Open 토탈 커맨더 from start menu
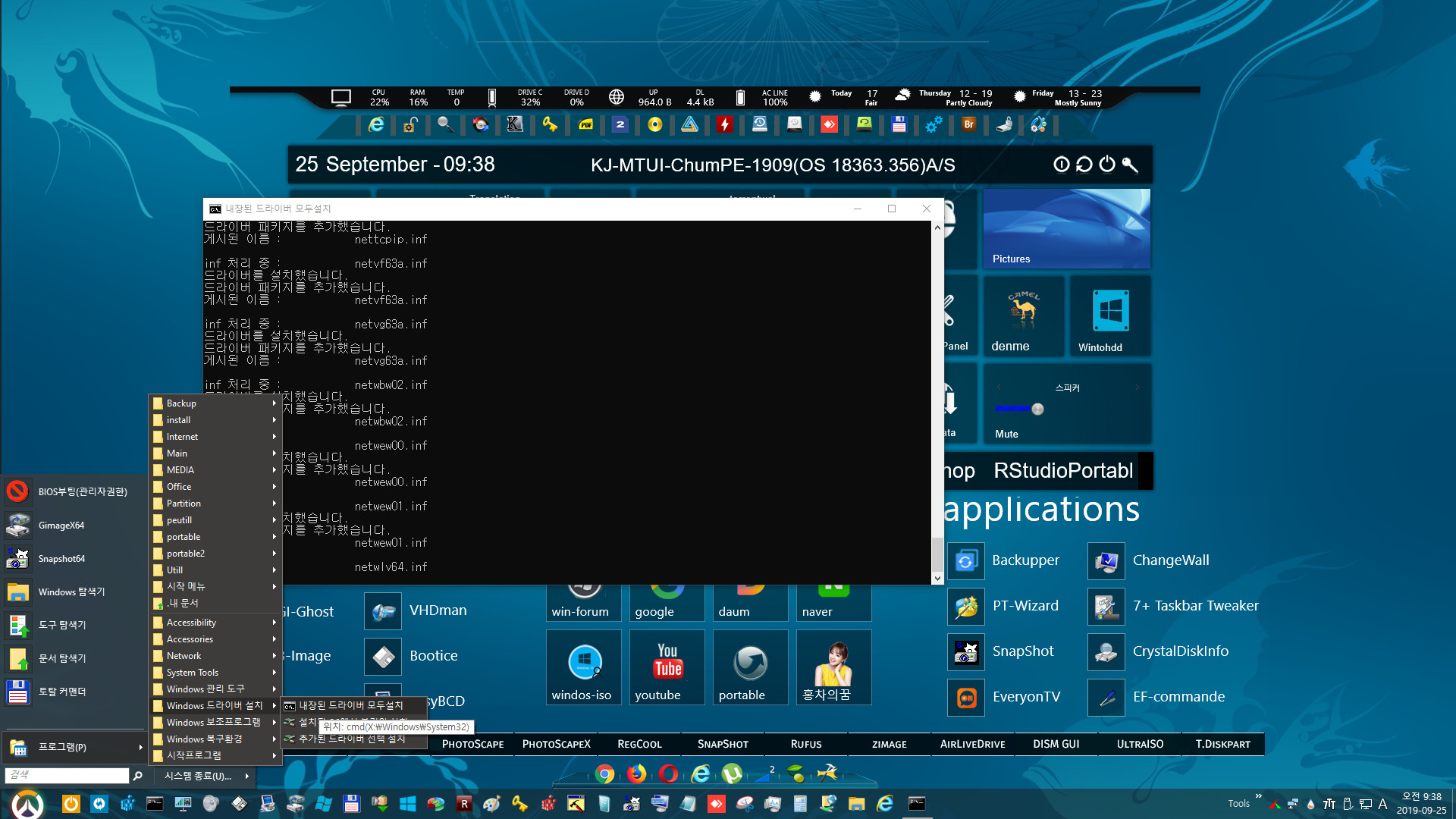 point(74,692)
